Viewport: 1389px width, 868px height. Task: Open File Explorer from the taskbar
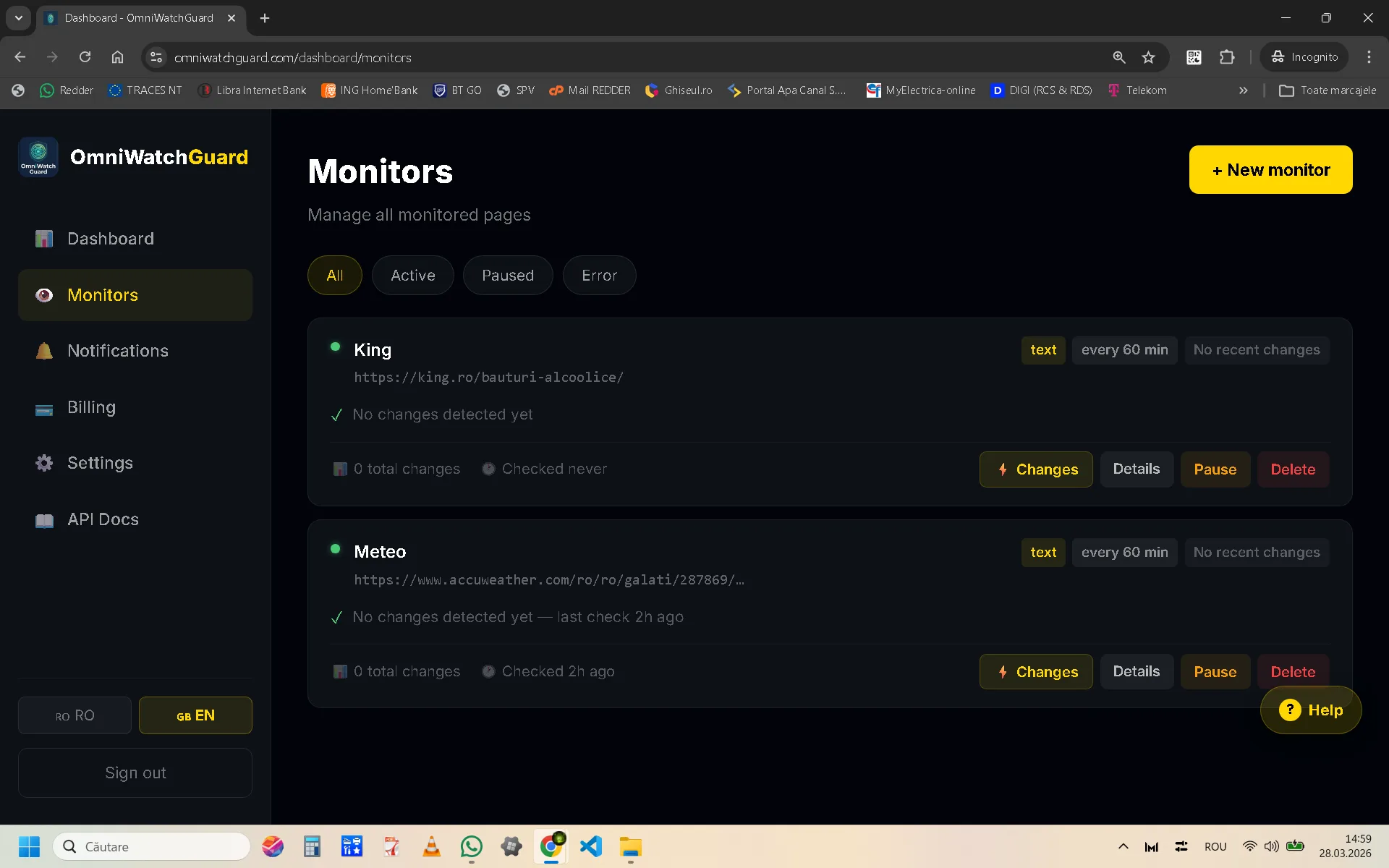pyautogui.click(x=631, y=846)
